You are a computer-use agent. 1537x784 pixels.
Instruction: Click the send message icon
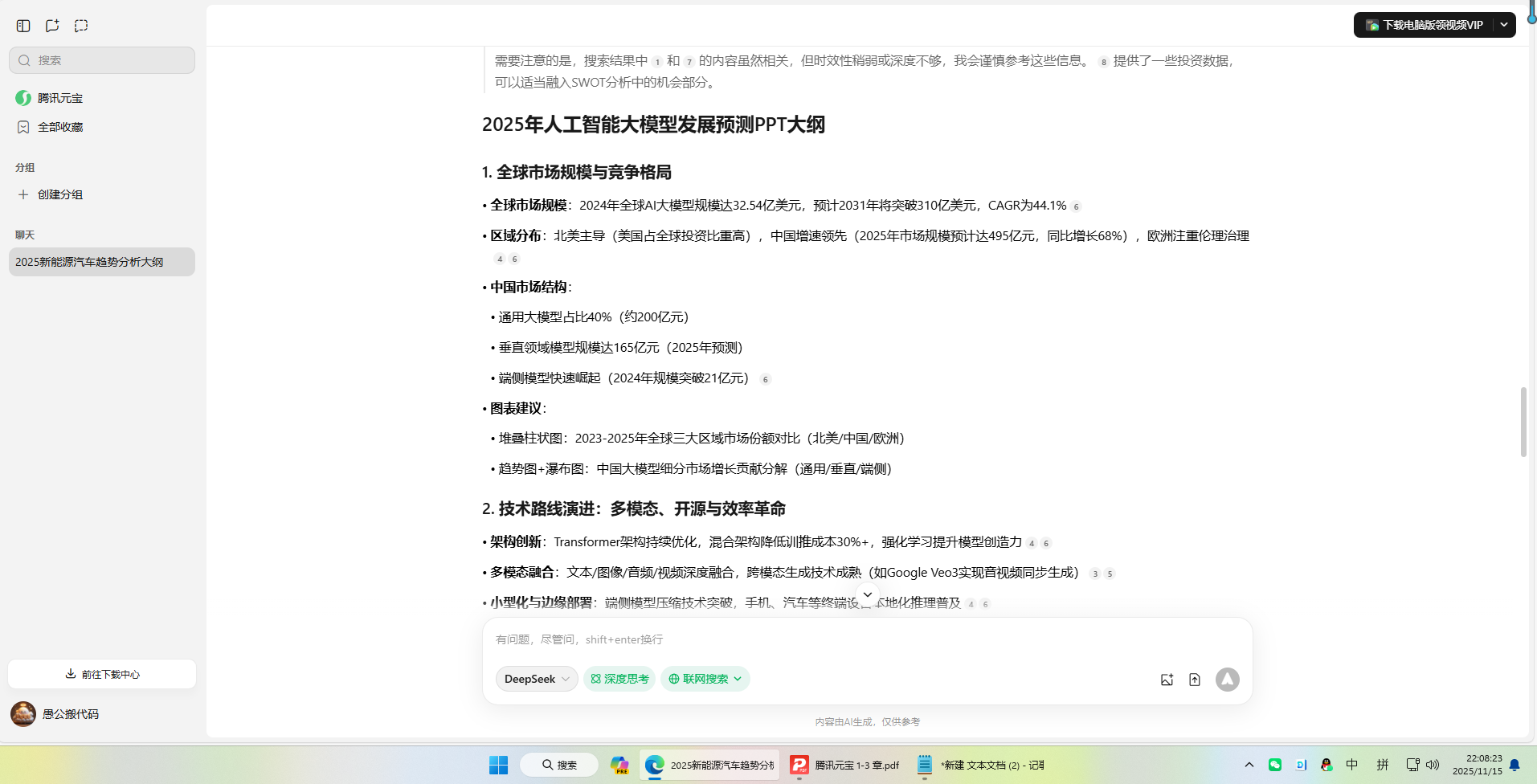coord(1227,679)
